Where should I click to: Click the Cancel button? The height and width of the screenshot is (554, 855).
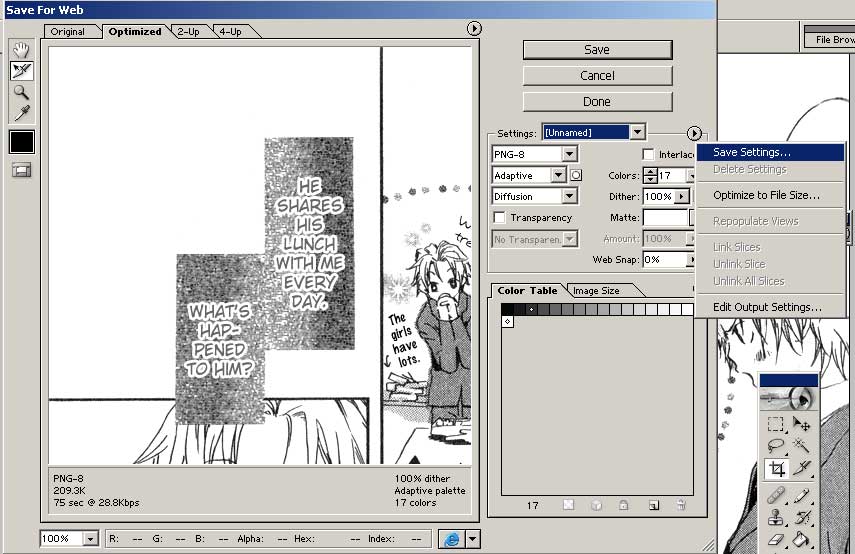597,76
